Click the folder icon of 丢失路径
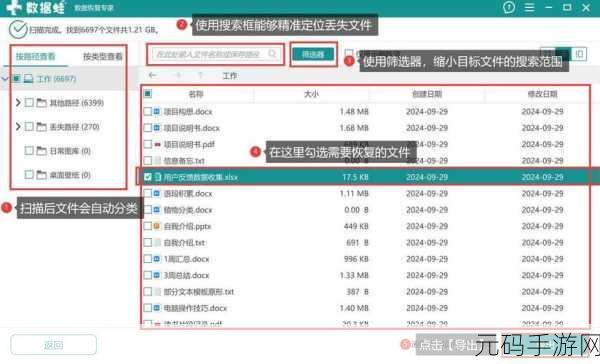Image resolution: width=600 pixels, height=364 pixels. [41, 127]
